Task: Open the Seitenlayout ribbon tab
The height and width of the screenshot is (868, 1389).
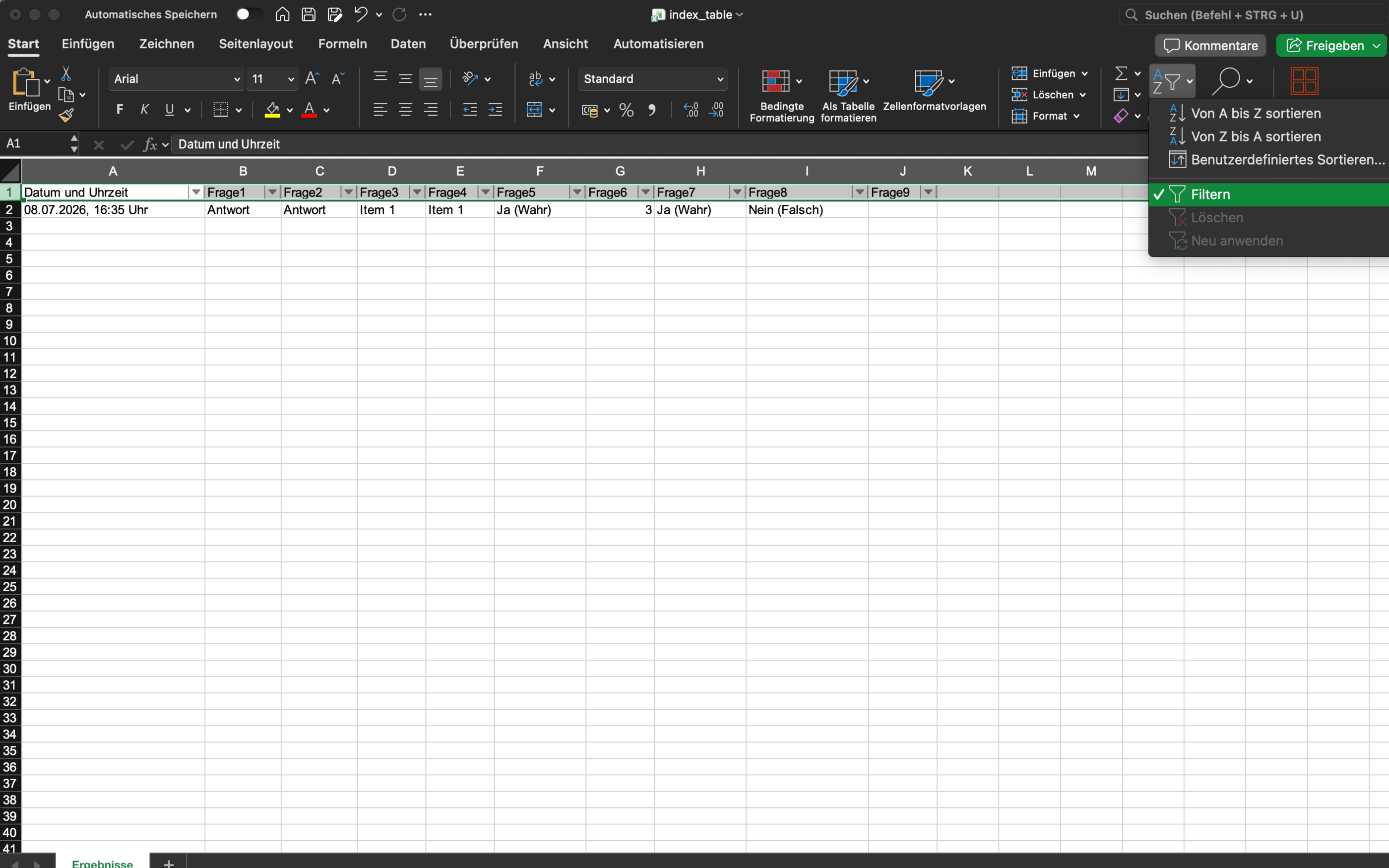Action: [x=255, y=44]
